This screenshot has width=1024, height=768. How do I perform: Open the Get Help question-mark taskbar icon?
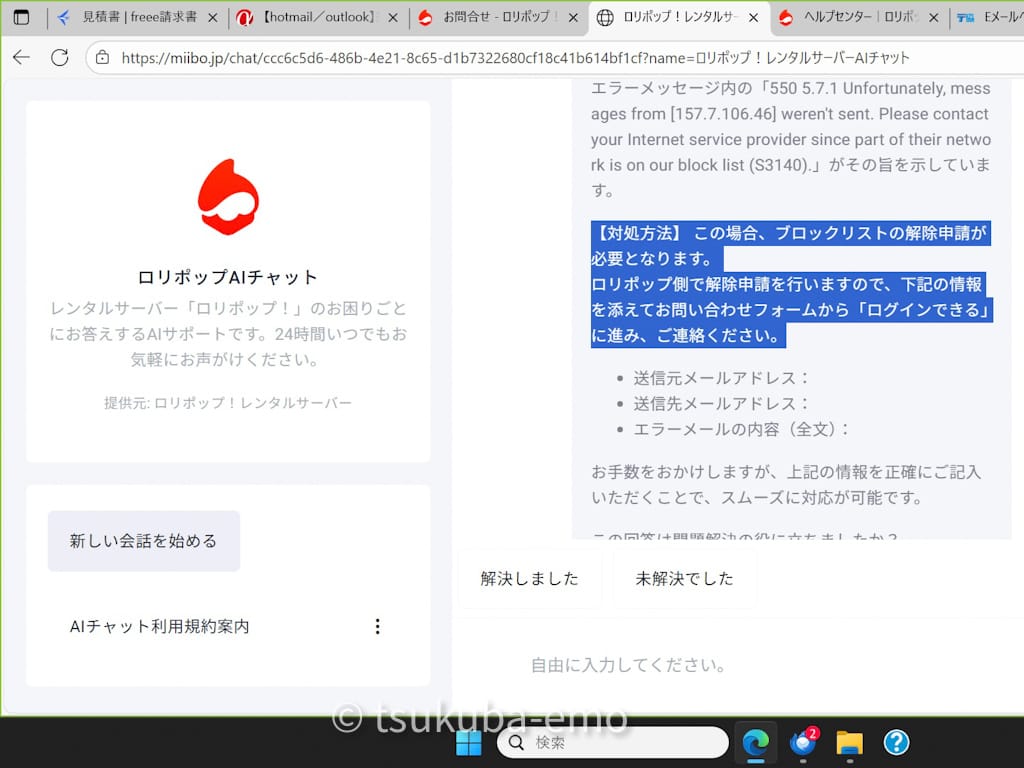(895, 742)
